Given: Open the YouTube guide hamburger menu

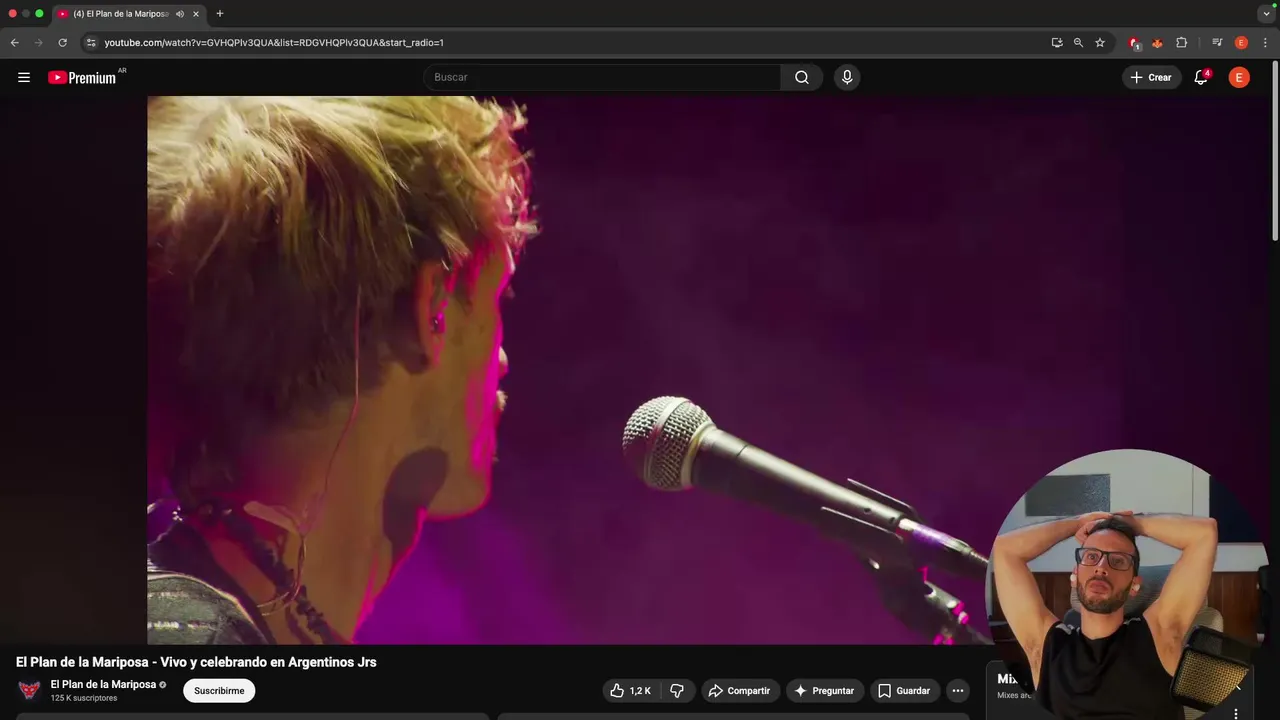Looking at the screenshot, I should click(x=24, y=77).
